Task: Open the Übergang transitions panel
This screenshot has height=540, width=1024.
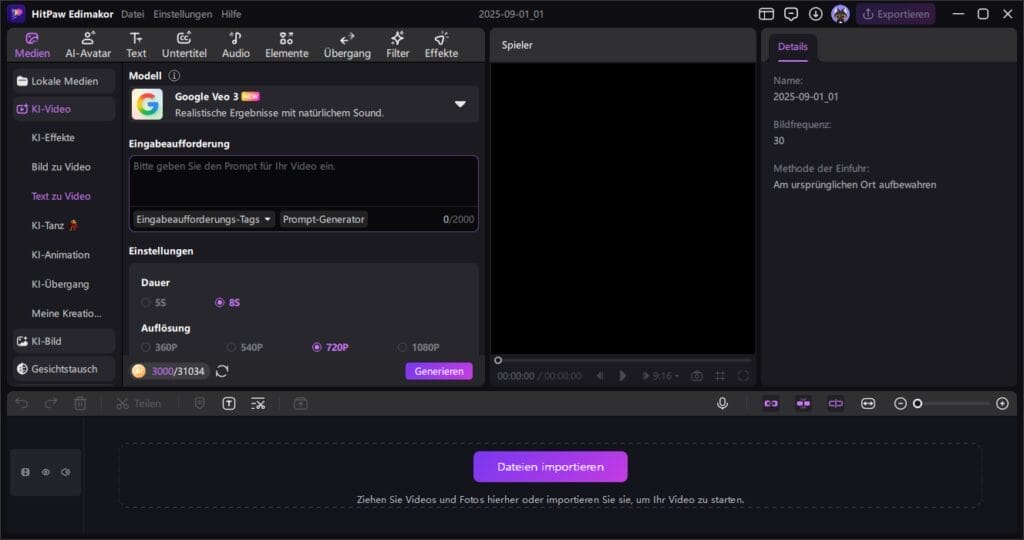Action: click(347, 44)
